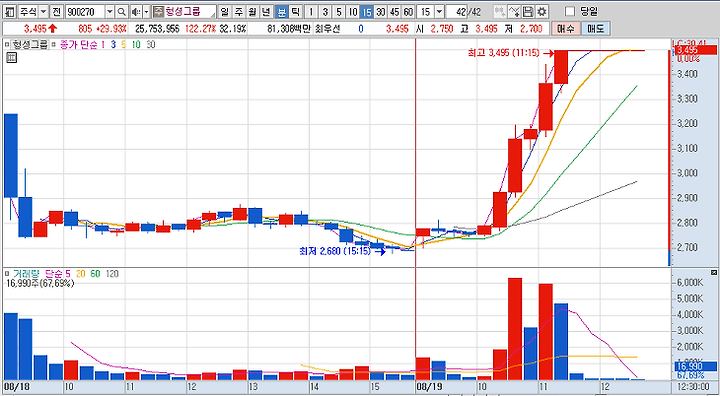This screenshot has height=396, width=720.
Task: Click the 최저 2,680 (15:15) low marker
Action: [343, 251]
